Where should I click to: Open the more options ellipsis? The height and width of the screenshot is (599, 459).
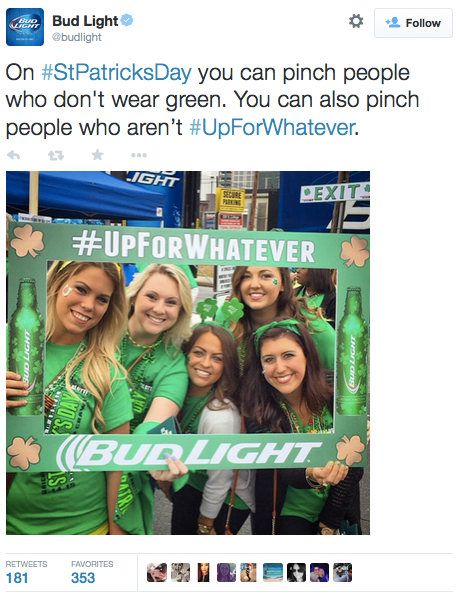coord(139,155)
